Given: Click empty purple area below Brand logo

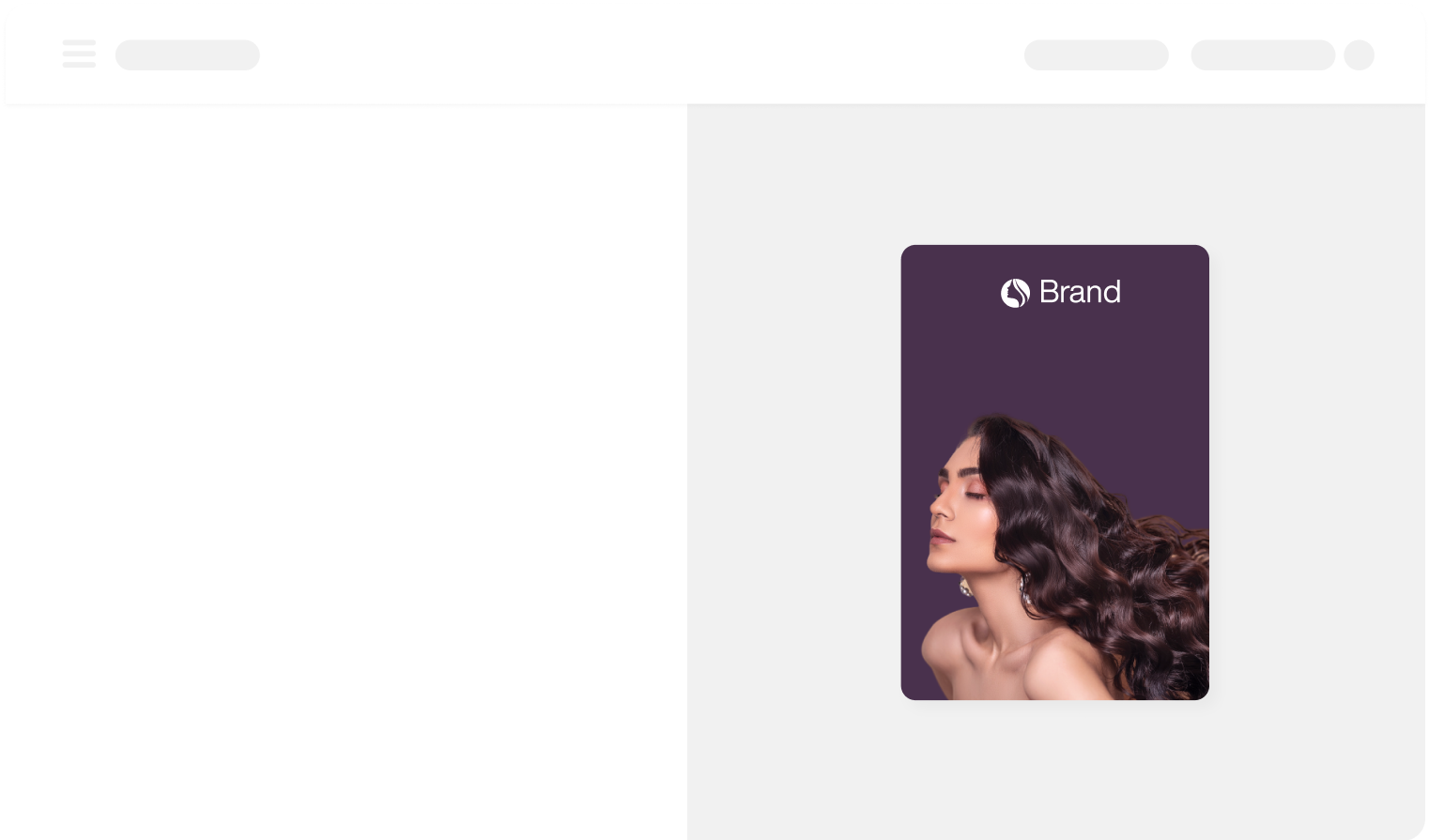Looking at the screenshot, I should [1054, 361].
